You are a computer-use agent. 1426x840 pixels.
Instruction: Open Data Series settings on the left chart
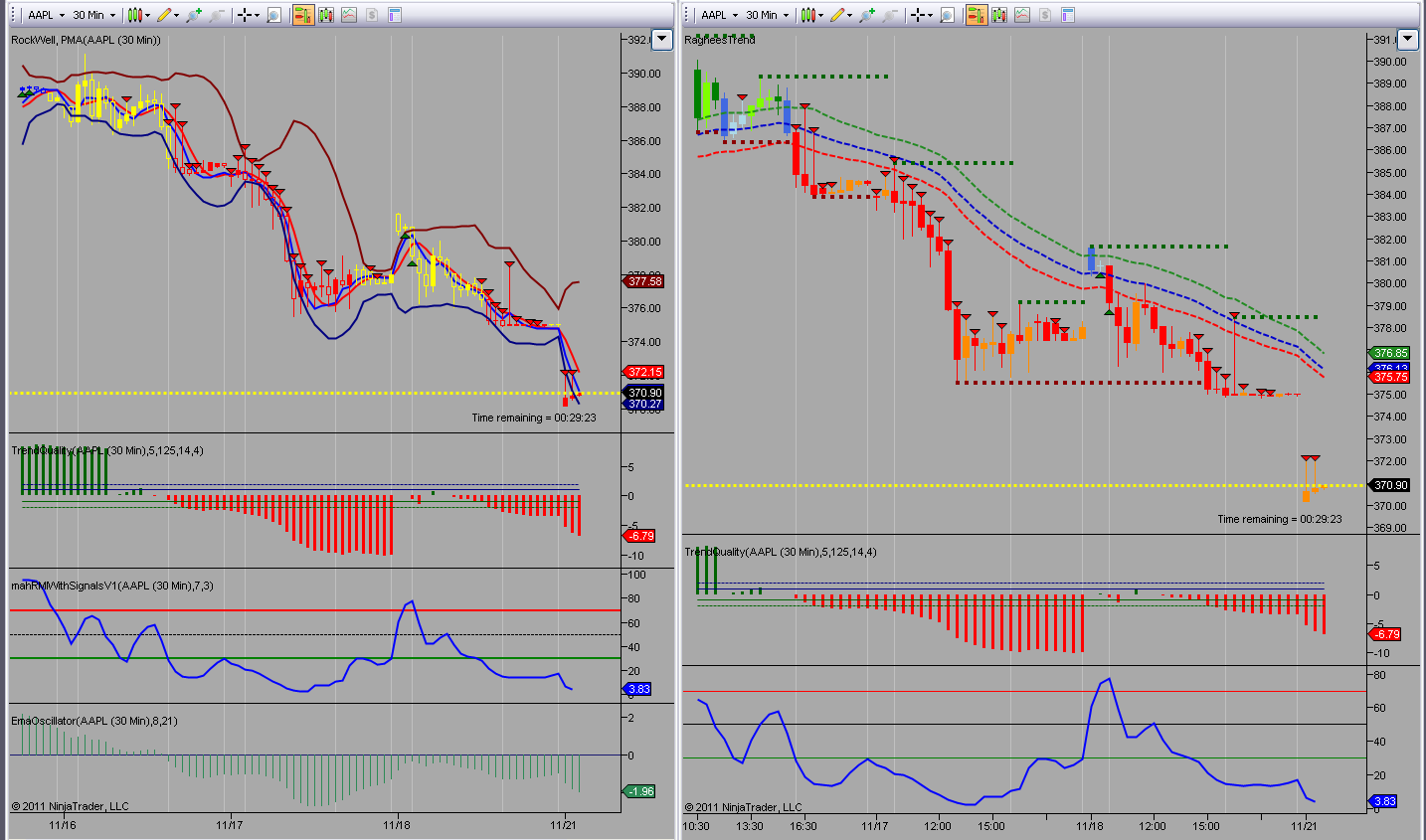[326, 15]
